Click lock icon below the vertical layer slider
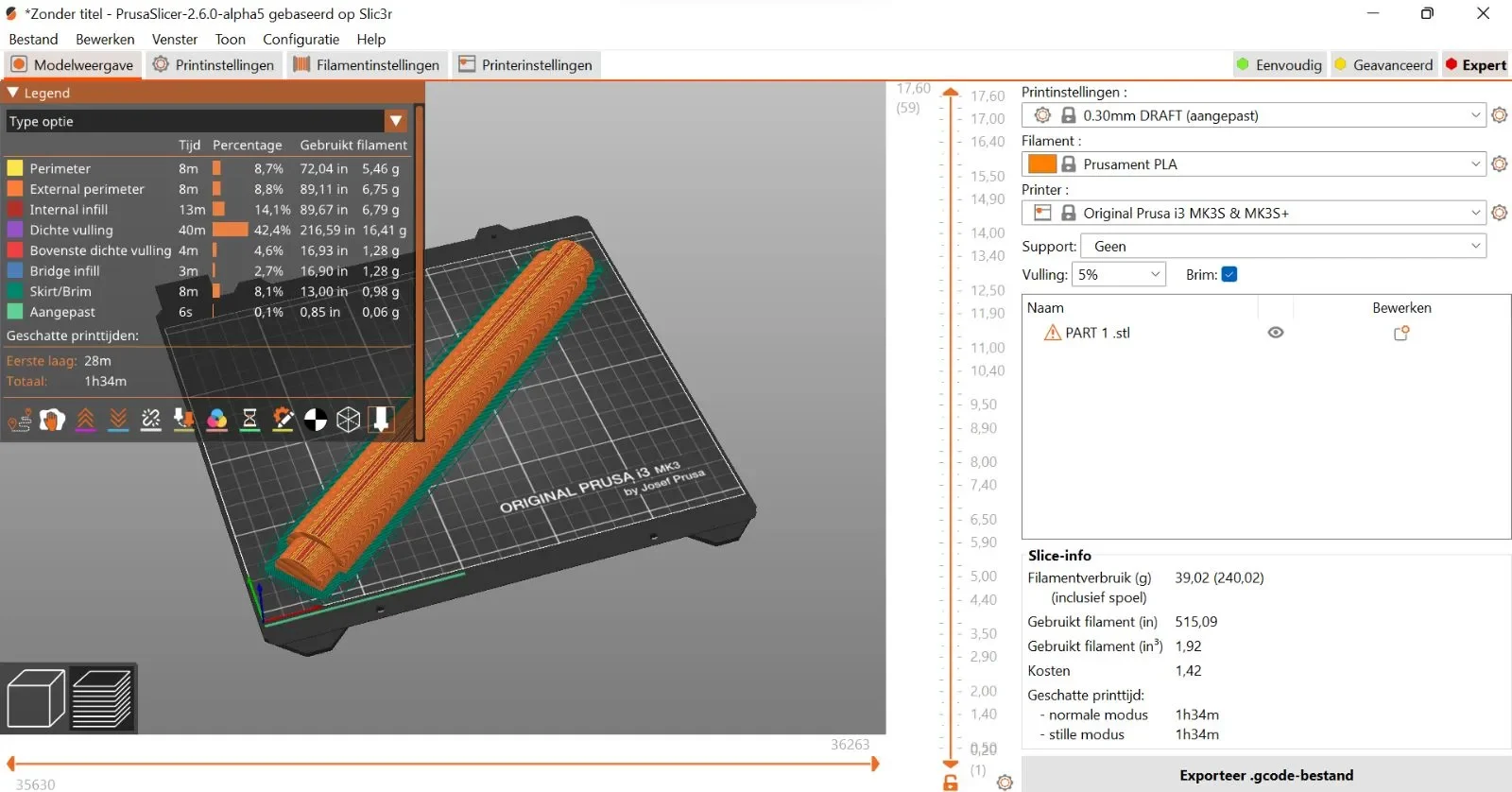This screenshot has height=792, width=1512. coord(951,783)
